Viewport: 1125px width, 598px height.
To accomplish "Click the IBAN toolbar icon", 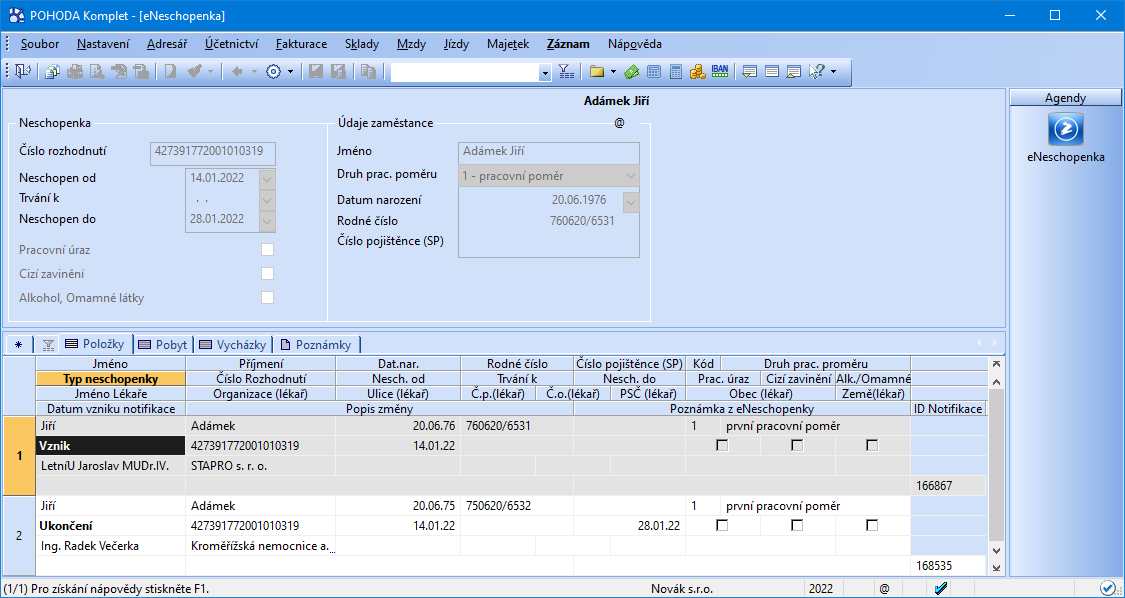I will (720, 71).
